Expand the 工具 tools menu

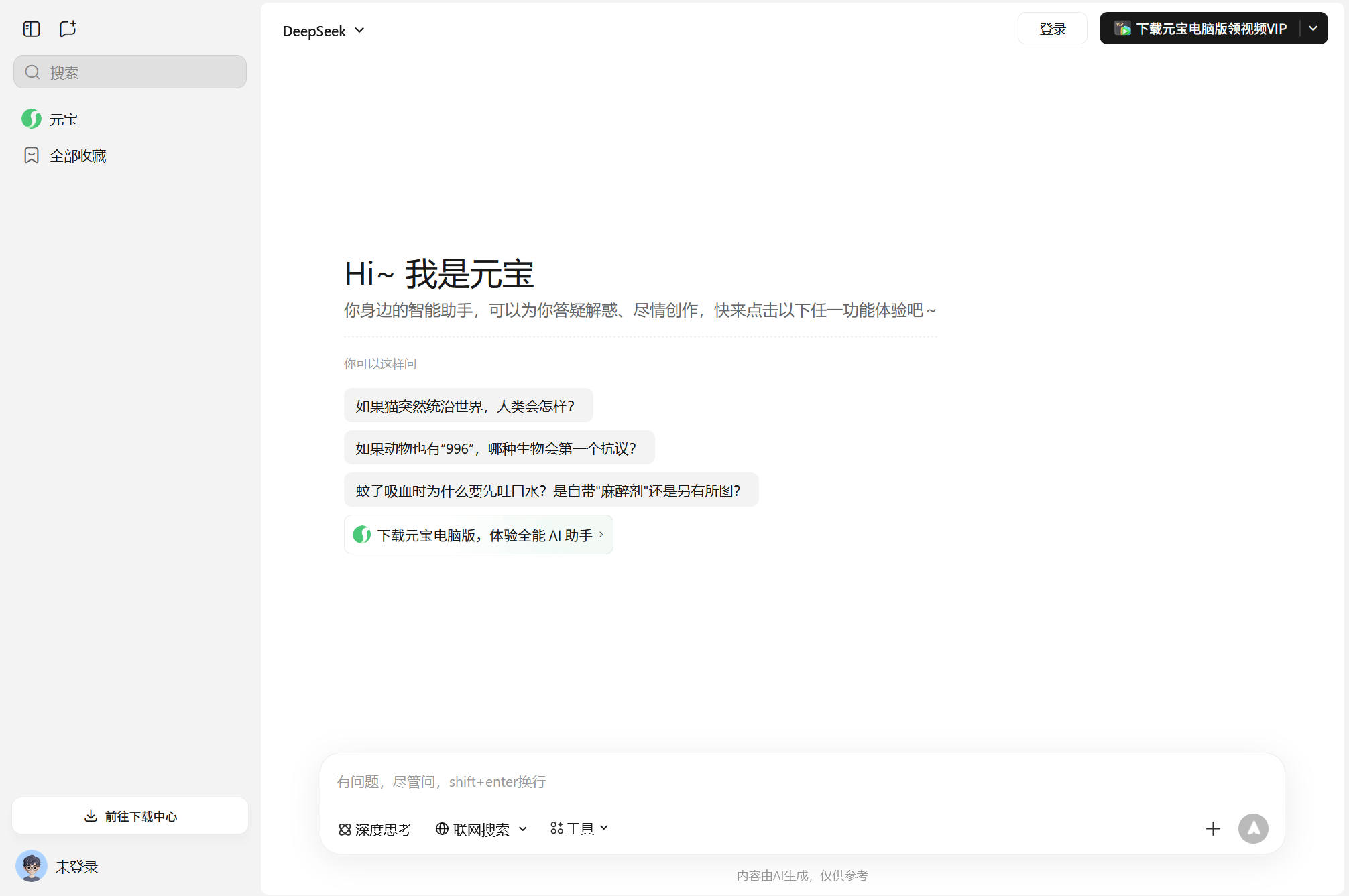(x=578, y=828)
